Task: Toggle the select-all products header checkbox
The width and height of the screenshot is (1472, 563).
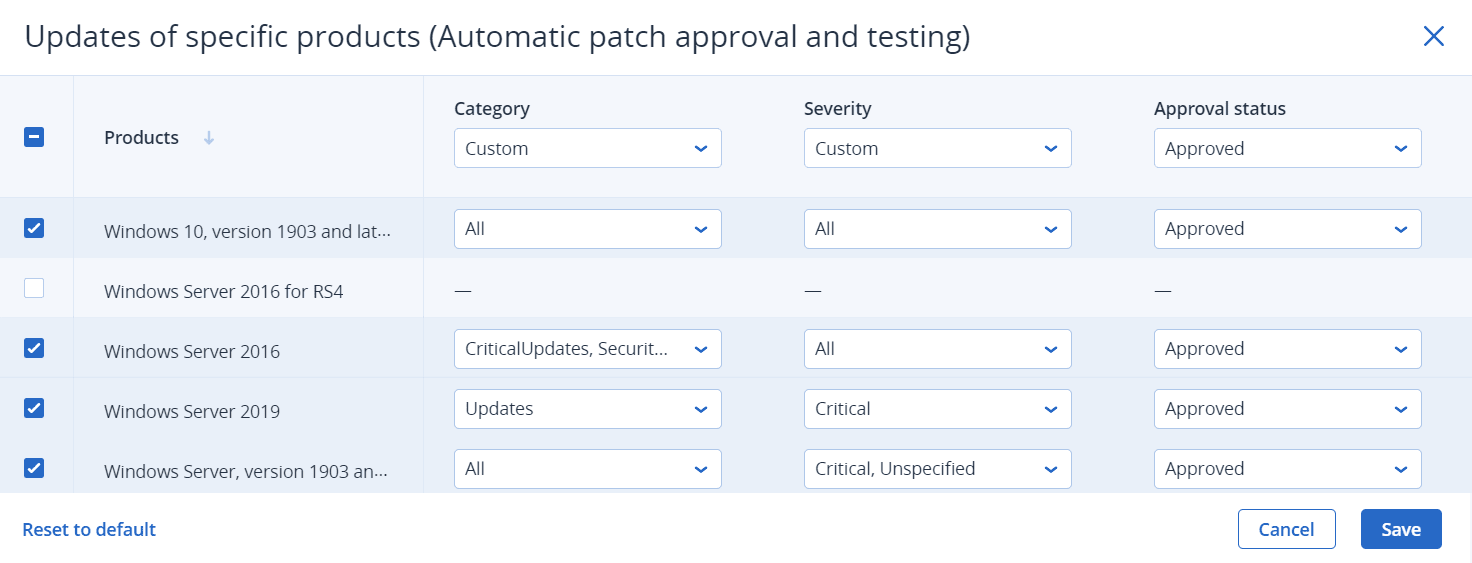Action: point(34,137)
